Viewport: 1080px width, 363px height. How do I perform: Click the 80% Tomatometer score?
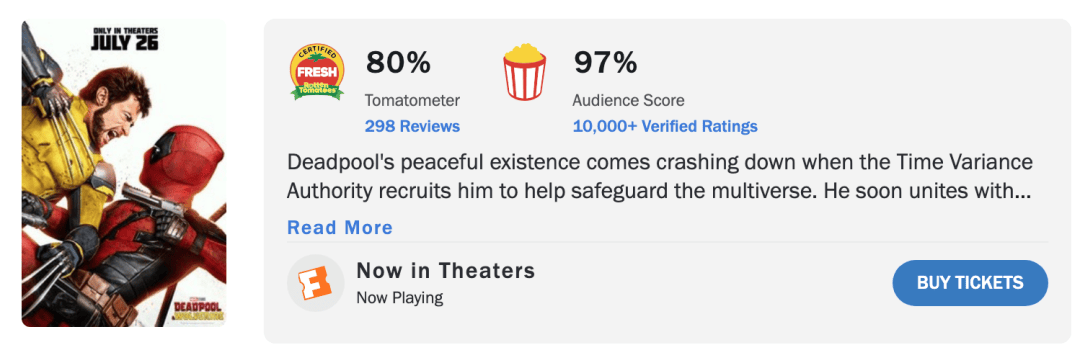coord(398,63)
